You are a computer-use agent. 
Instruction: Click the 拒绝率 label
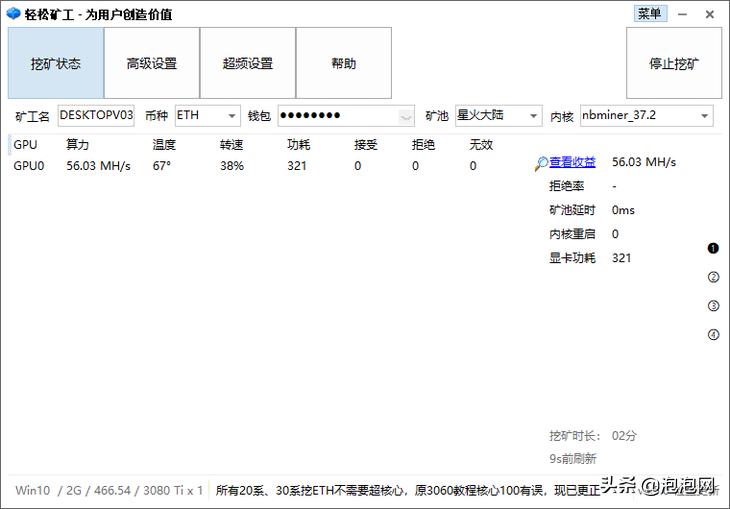tap(567, 186)
